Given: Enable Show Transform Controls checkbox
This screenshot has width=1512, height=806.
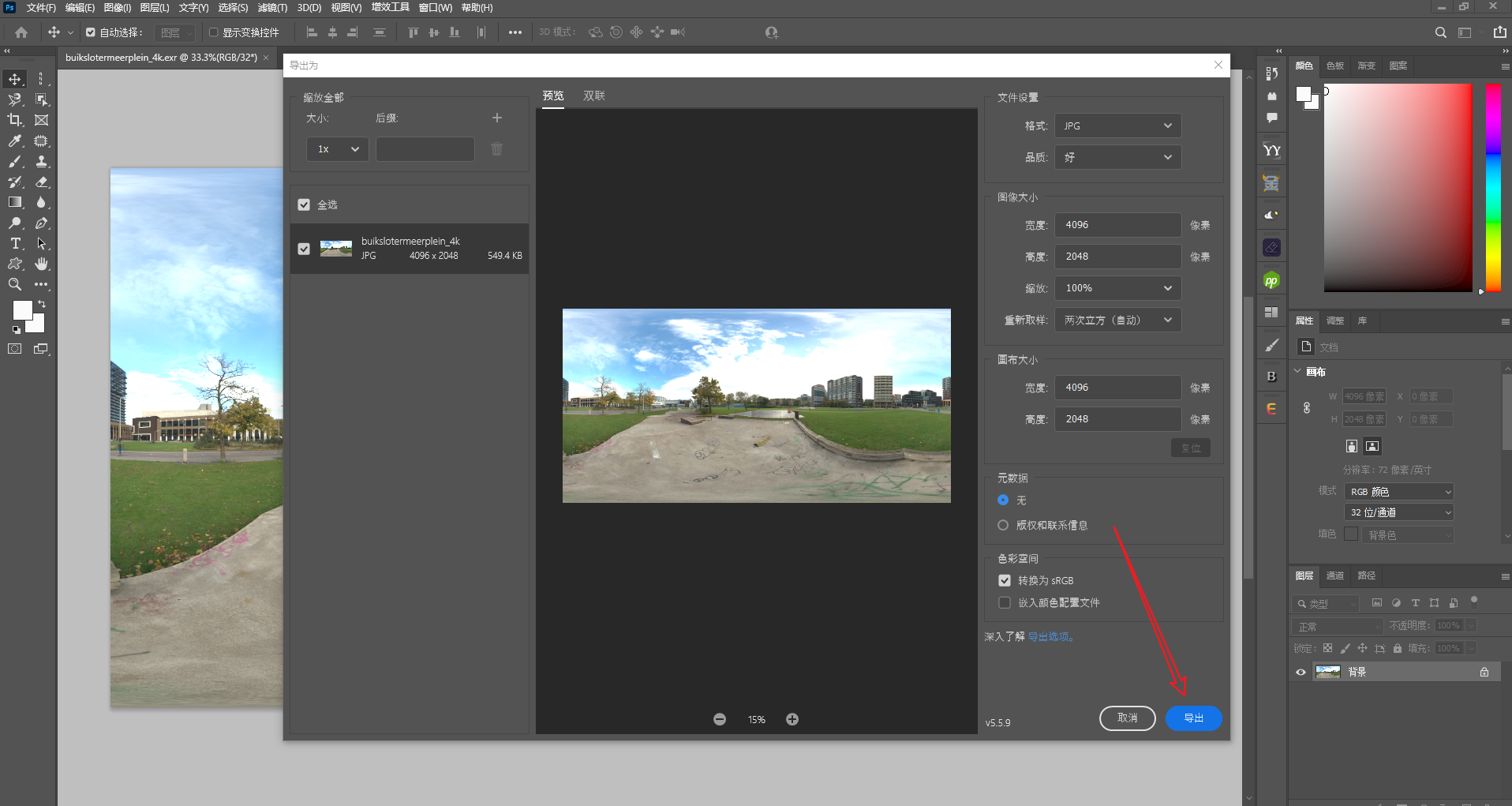Looking at the screenshot, I should click(x=213, y=32).
